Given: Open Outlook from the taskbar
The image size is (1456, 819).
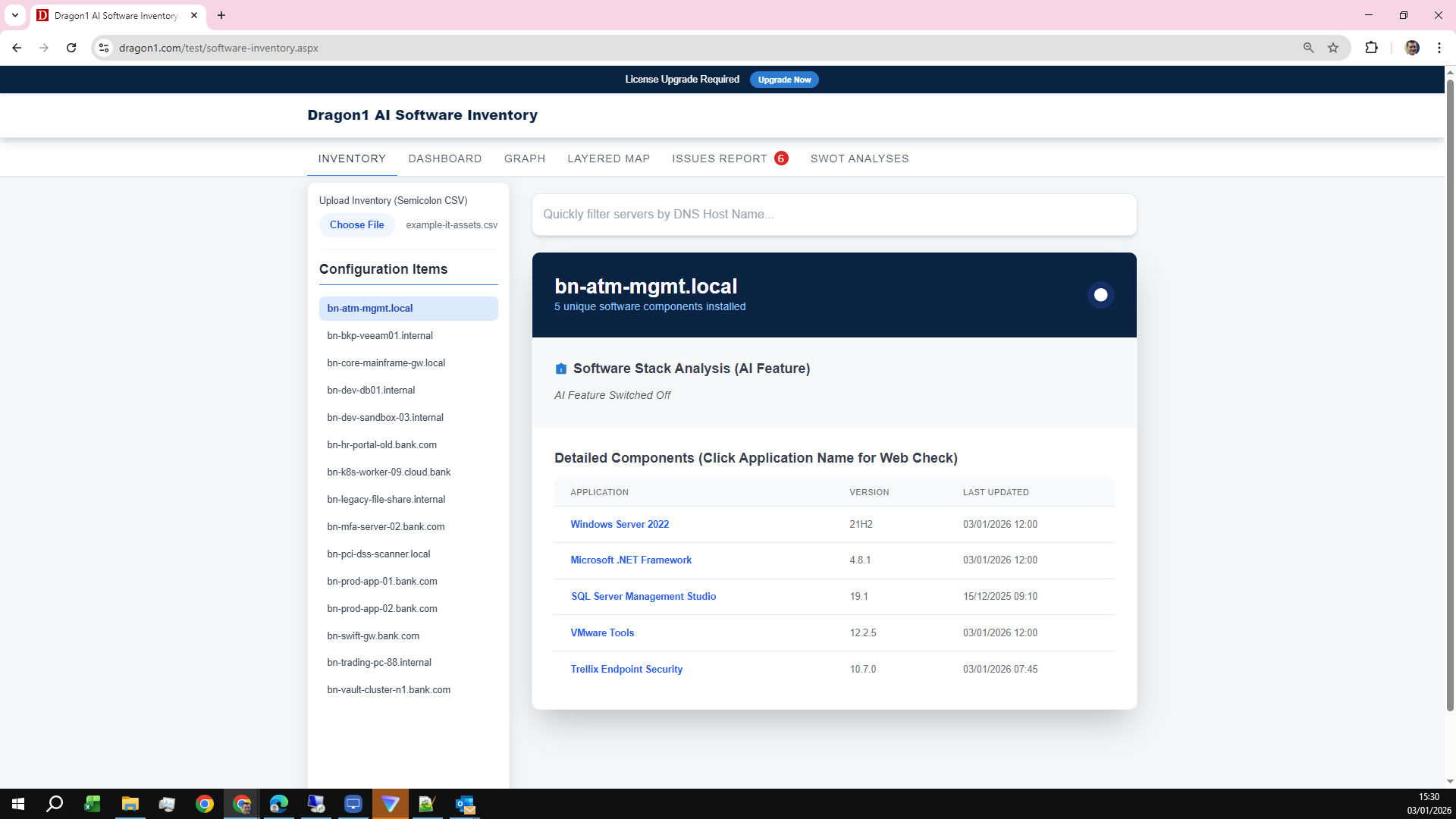Looking at the screenshot, I should pyautogui.click(x=465, y=805).
